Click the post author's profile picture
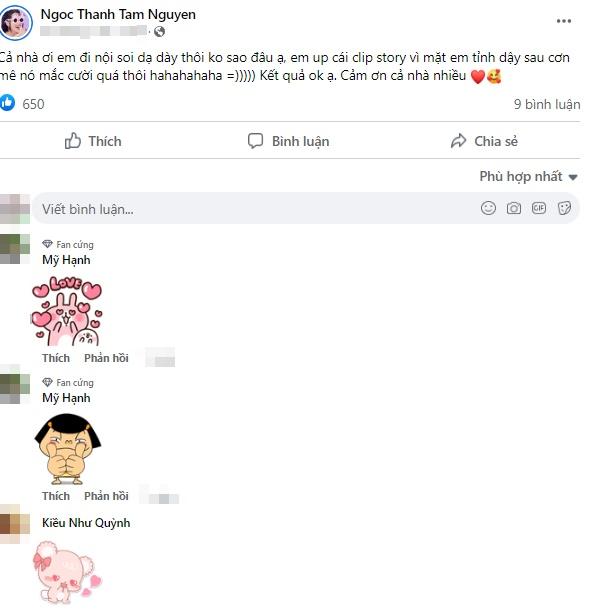This screenshot has height=610, width=594. (x=16, y=23)
